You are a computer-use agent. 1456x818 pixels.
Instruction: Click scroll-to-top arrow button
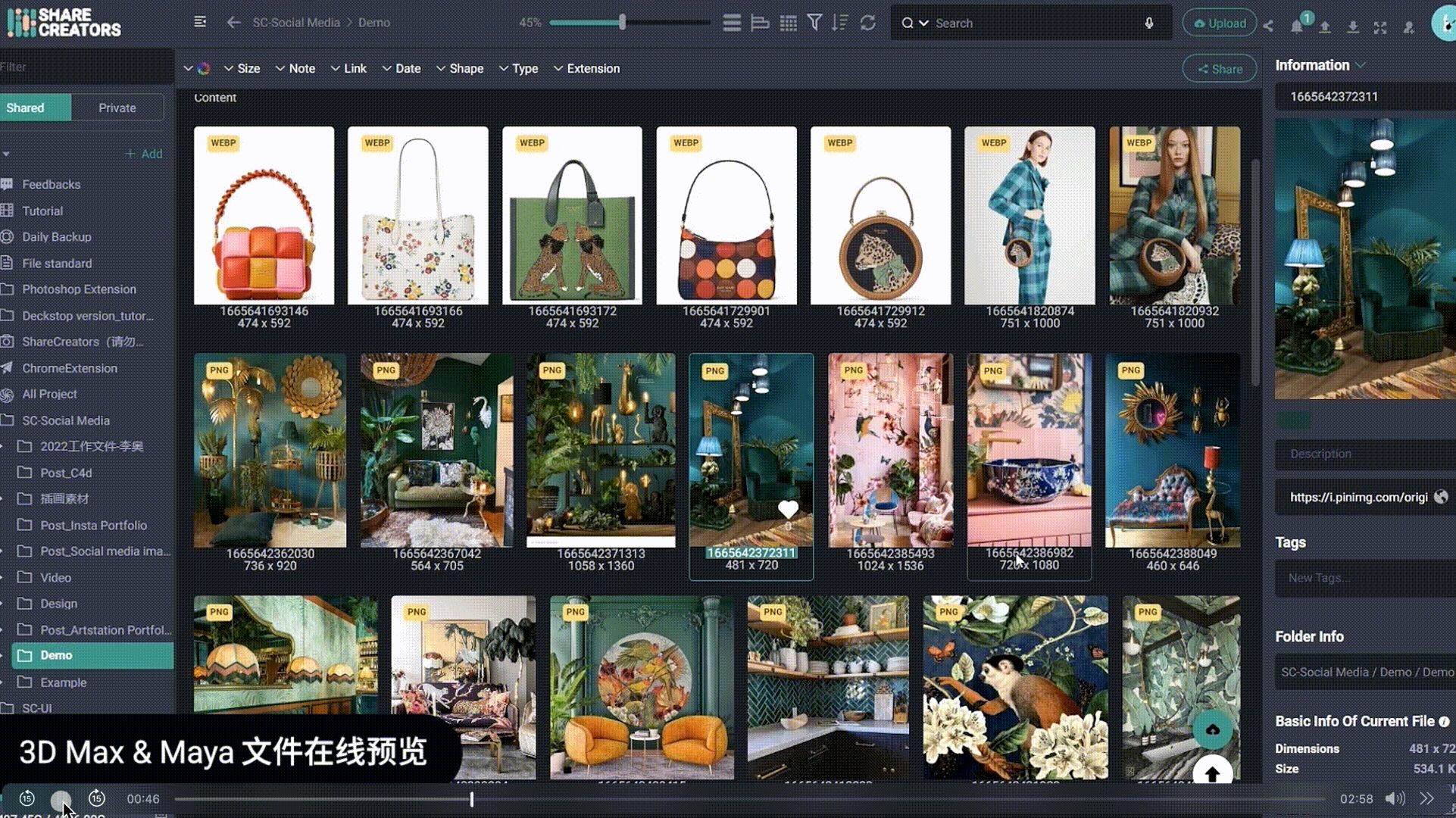(x=1212, y=773)
